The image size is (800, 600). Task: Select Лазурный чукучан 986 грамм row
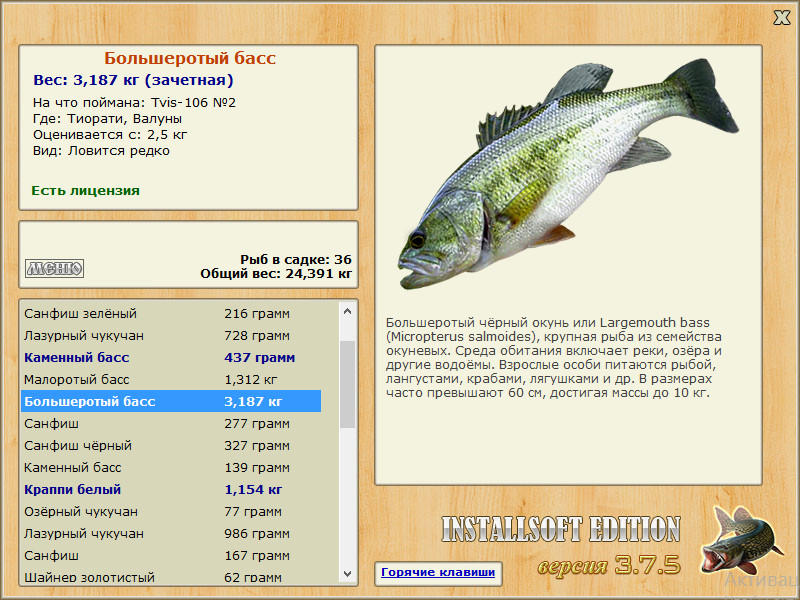[x=171, y=534]
